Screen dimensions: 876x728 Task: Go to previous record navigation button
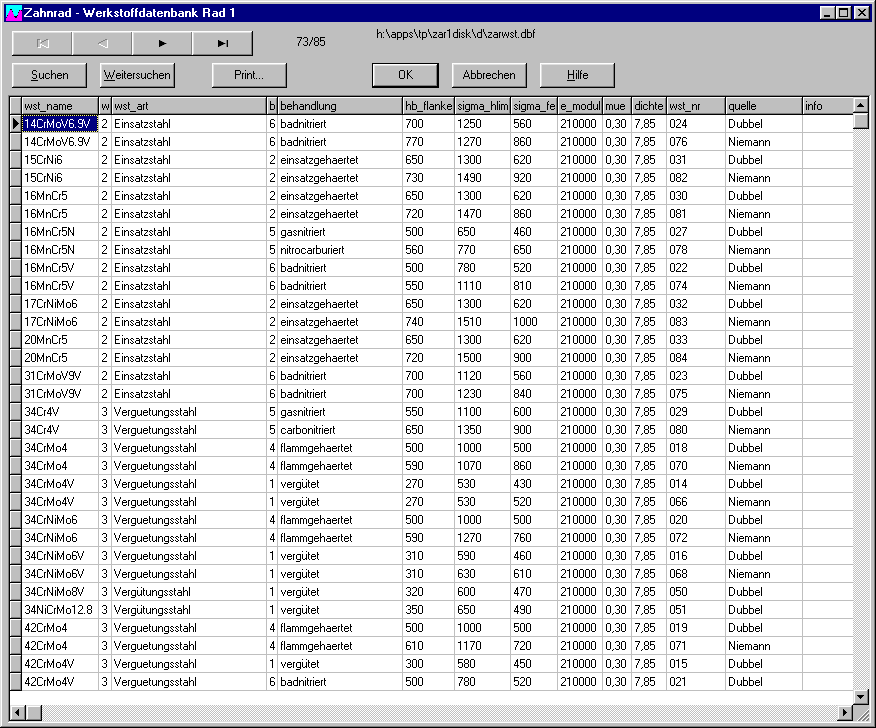(x=102, y=43)
